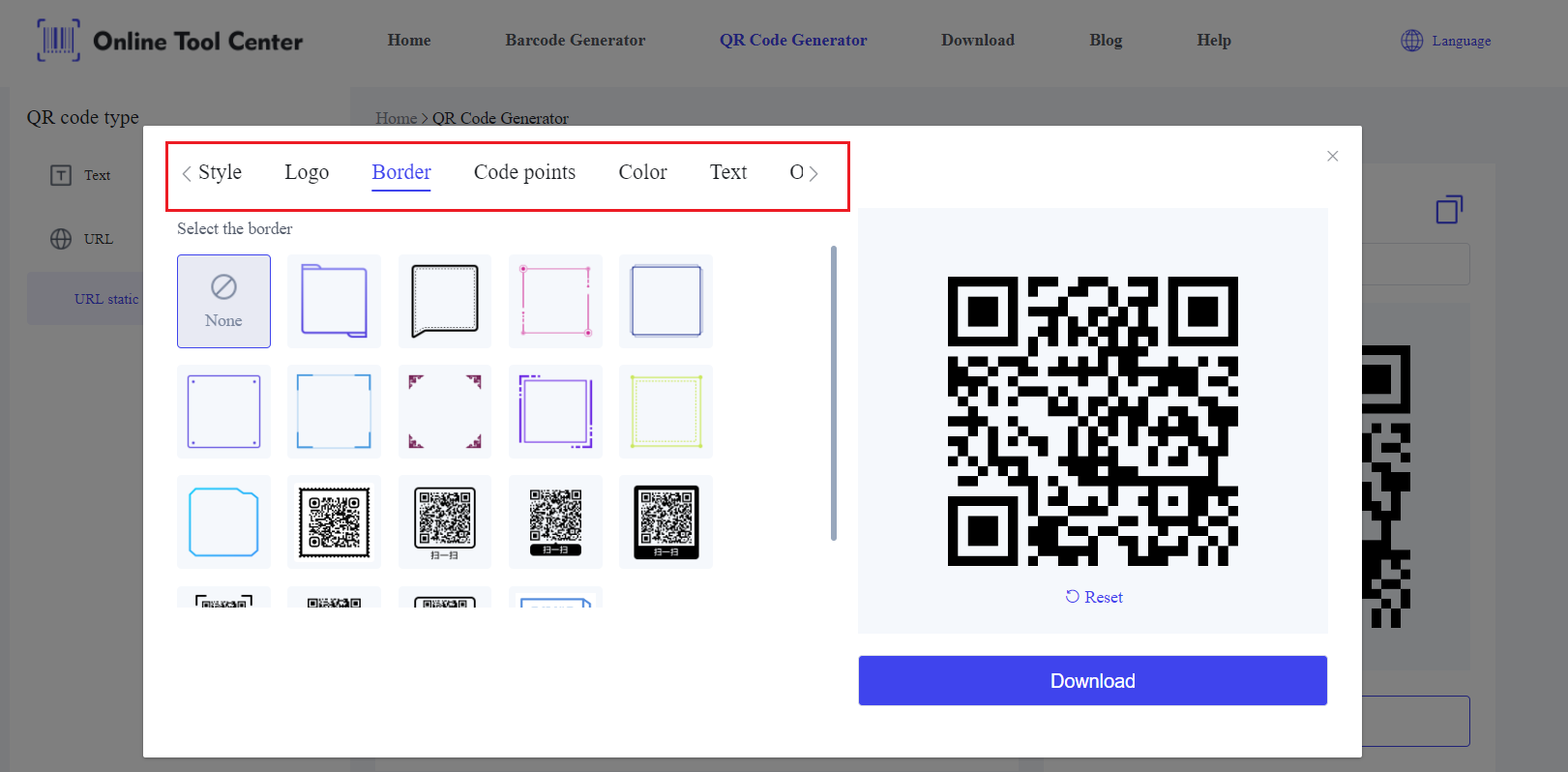Switch to the Color tab
The height and width of the screenshot is (772, 1568).
click(x=642, y=172)
